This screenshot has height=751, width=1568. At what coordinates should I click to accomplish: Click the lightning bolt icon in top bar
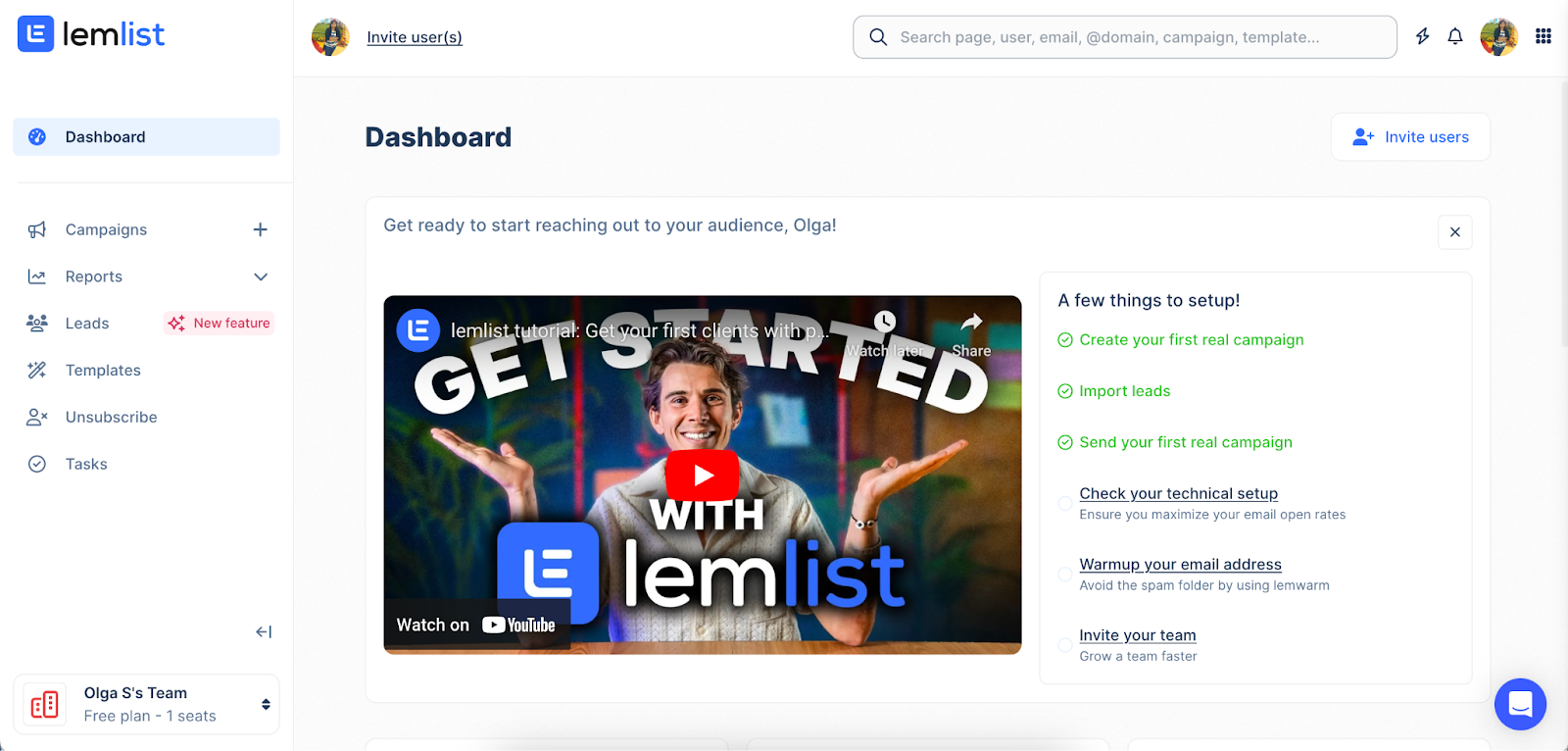1422,36
